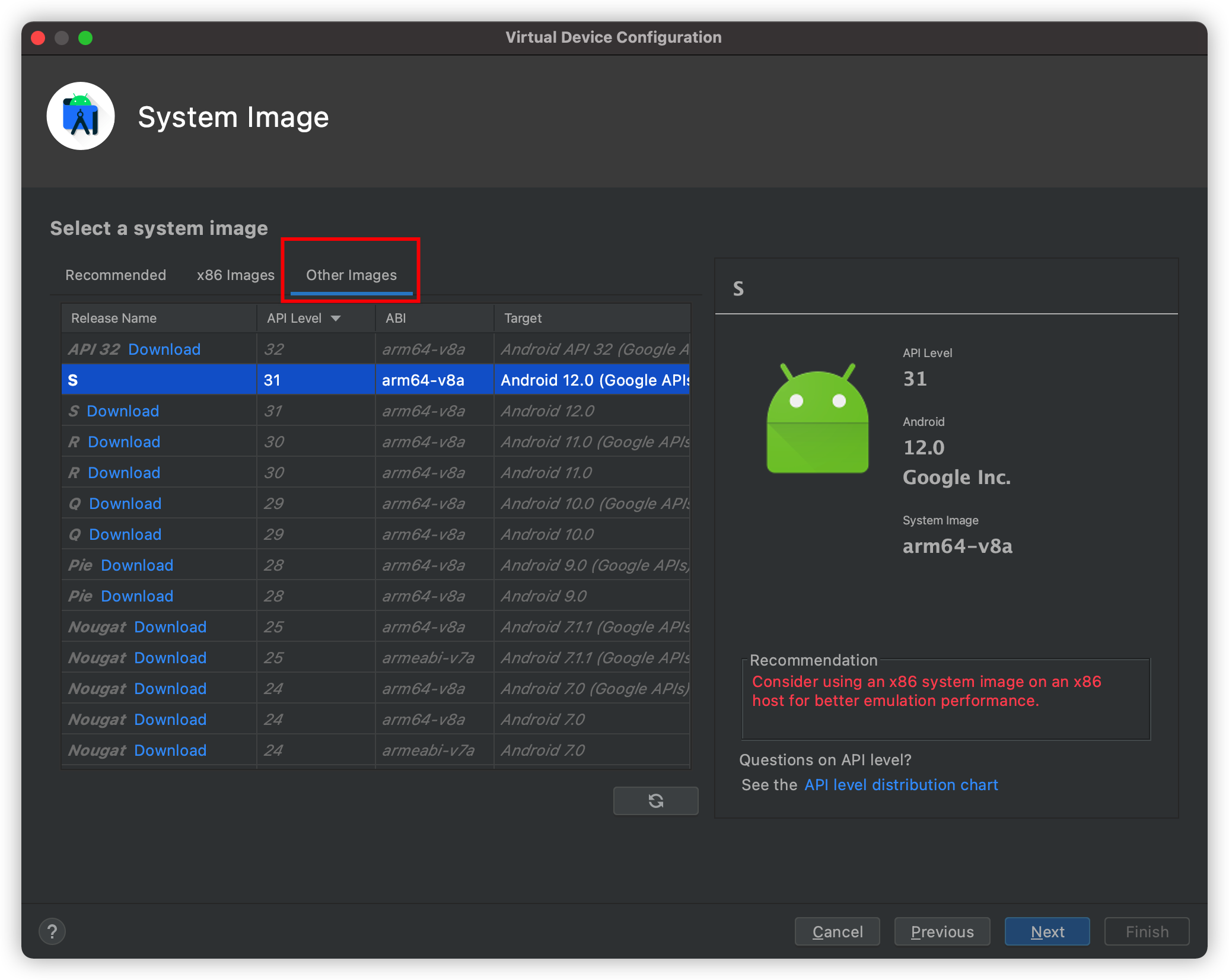Click the help question mark icon
The width and height of the screenshot is (1229, 980).
(52, 931)
